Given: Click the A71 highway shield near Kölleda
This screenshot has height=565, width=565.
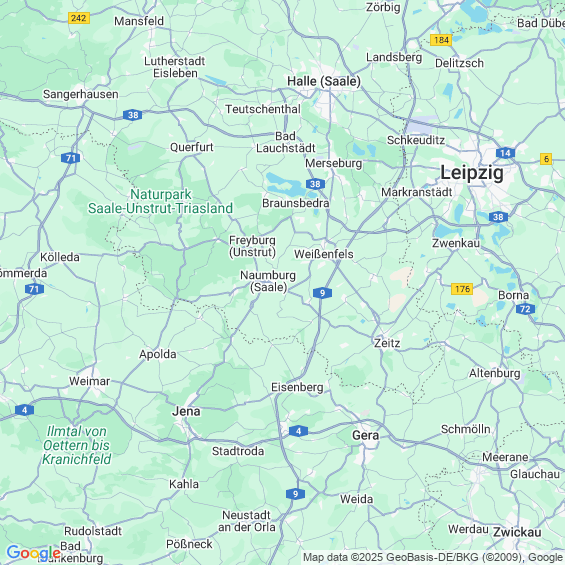Looking at the screenshot, I should (35, 289).
